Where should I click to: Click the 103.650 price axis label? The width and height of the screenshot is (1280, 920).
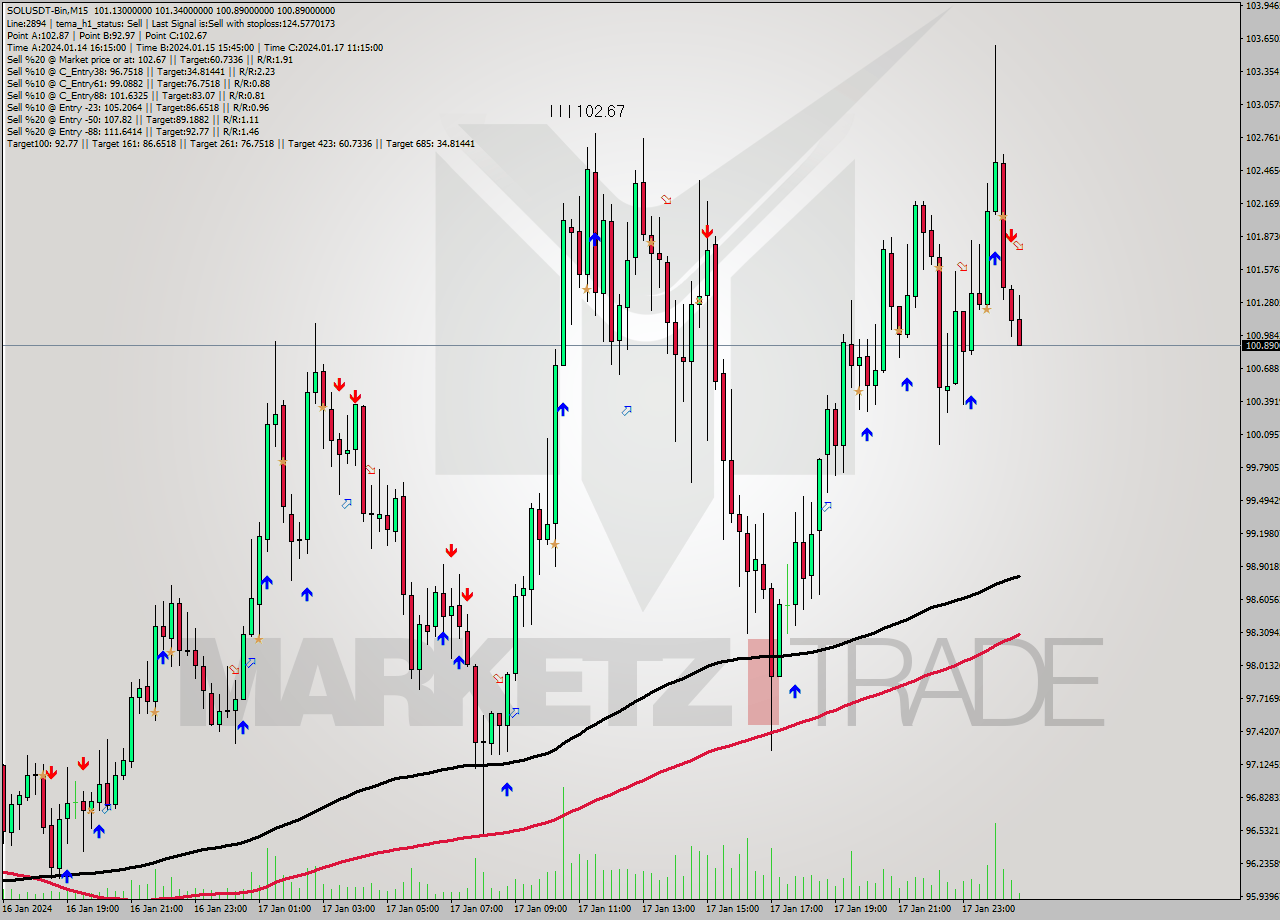coord(1262,38)
